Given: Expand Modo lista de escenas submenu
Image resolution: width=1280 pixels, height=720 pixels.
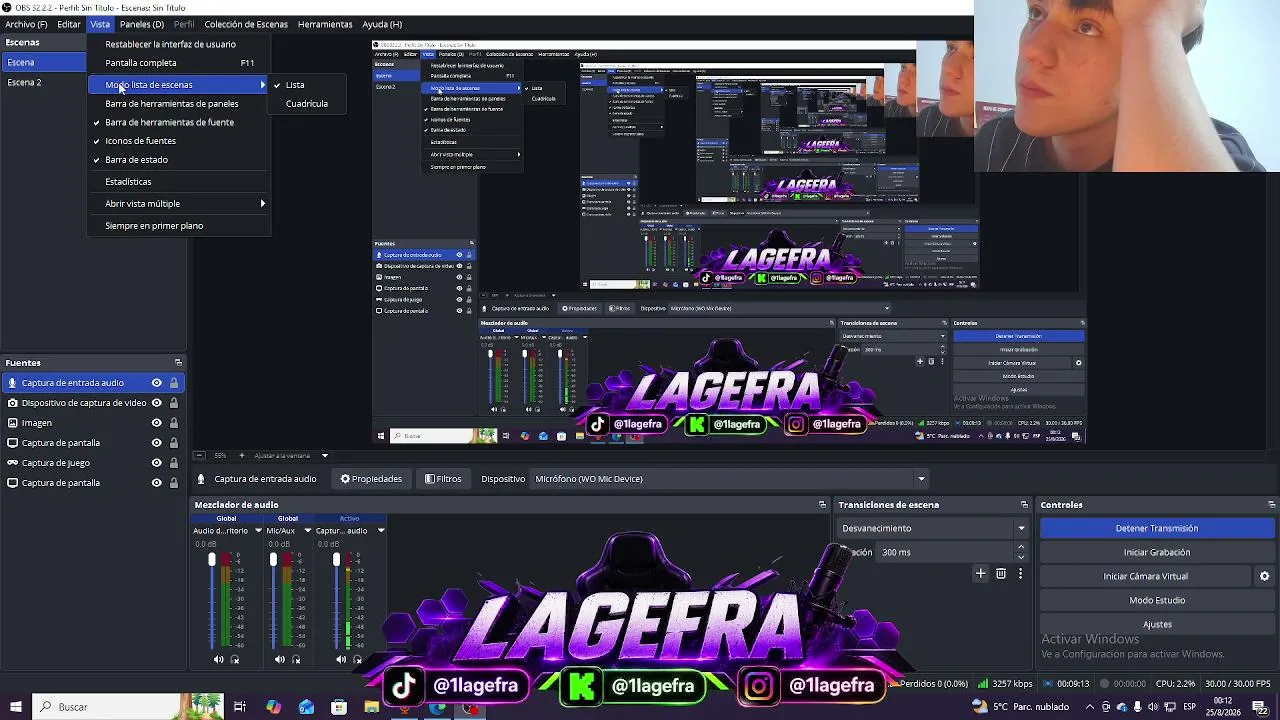Looking at the screenshot, I should (179, 85).
